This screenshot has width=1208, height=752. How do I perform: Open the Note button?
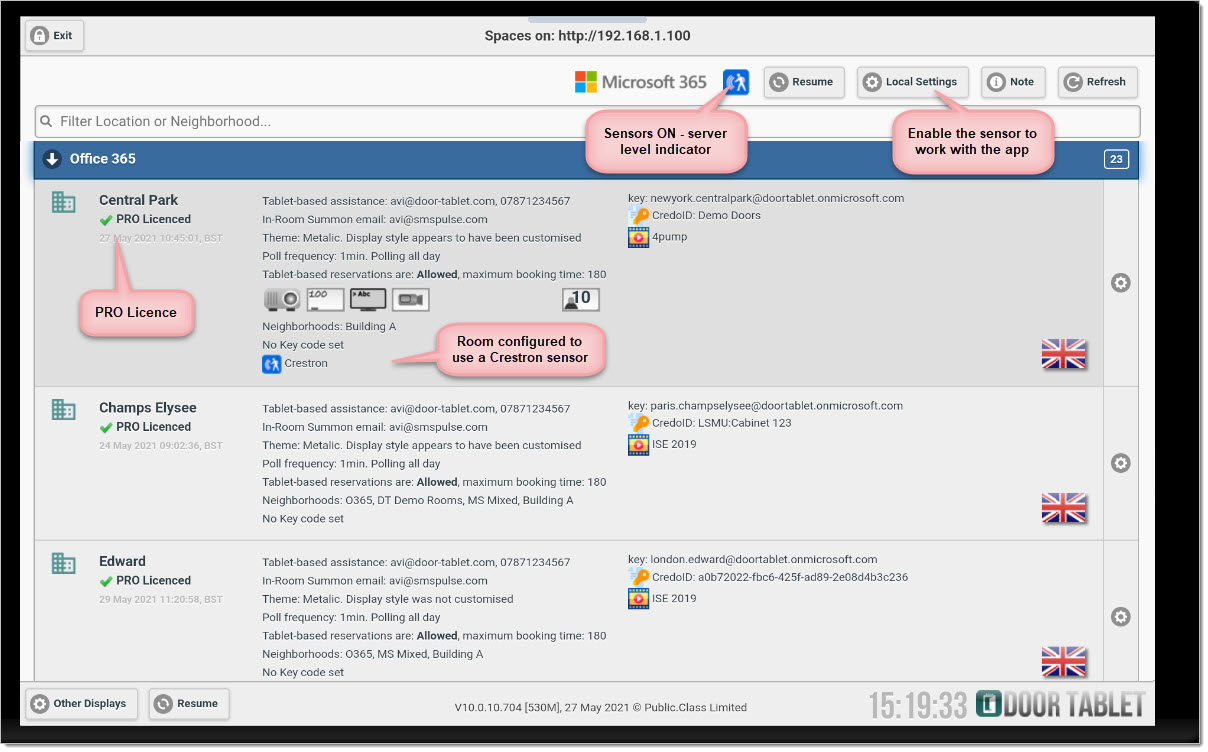click(1013, 82)
